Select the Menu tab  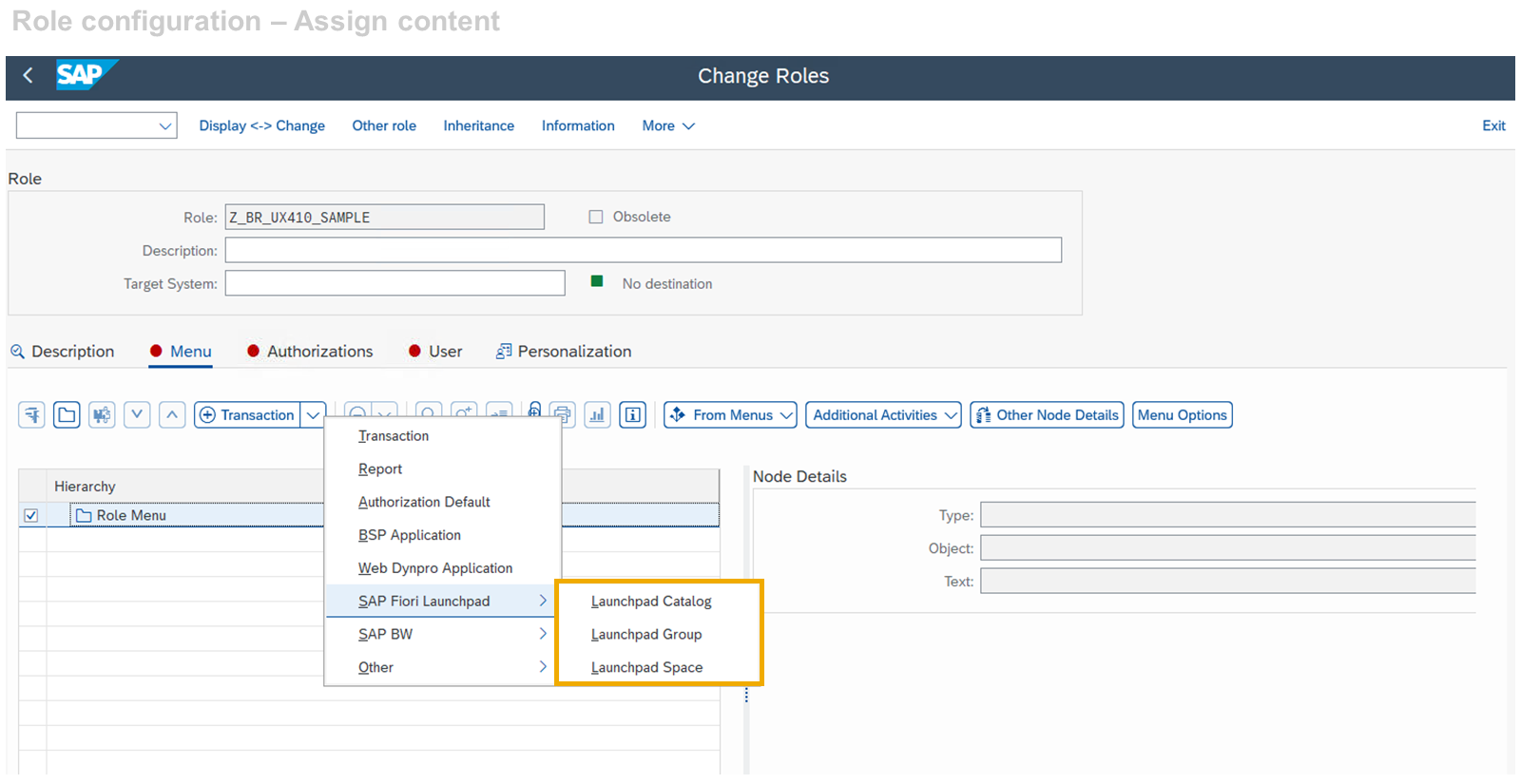click(x=181, y=352)
